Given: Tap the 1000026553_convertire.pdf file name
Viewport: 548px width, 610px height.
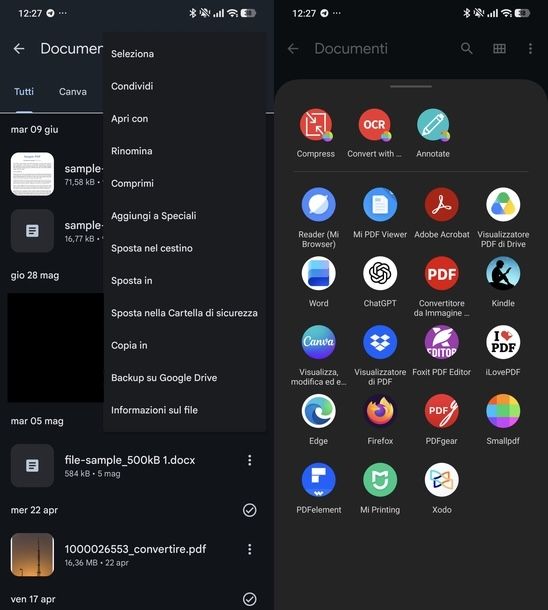Looking at the screenshot, I should tap(135, 549).
